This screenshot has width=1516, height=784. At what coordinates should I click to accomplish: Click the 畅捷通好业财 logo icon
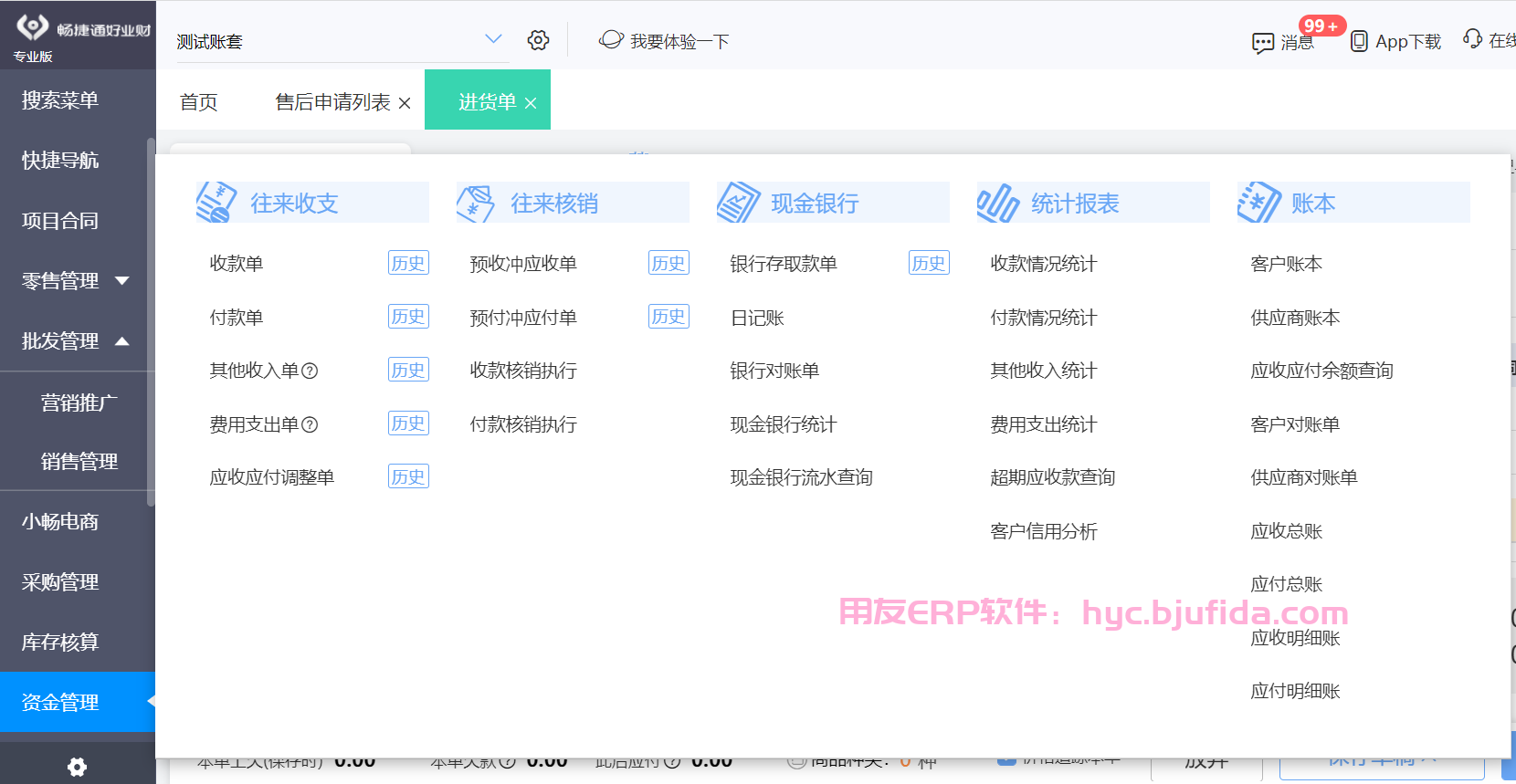point(33,26)
